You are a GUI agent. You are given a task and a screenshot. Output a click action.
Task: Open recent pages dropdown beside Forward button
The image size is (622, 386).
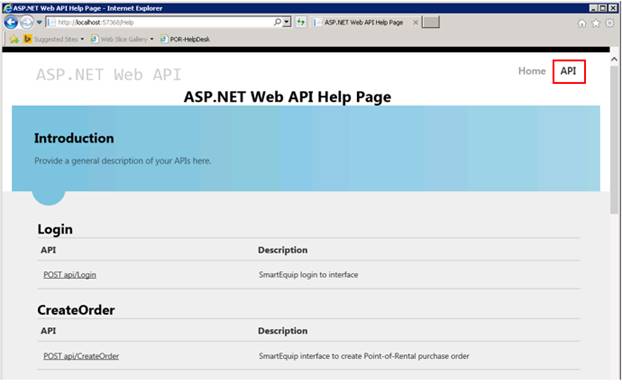pos(39,22)
